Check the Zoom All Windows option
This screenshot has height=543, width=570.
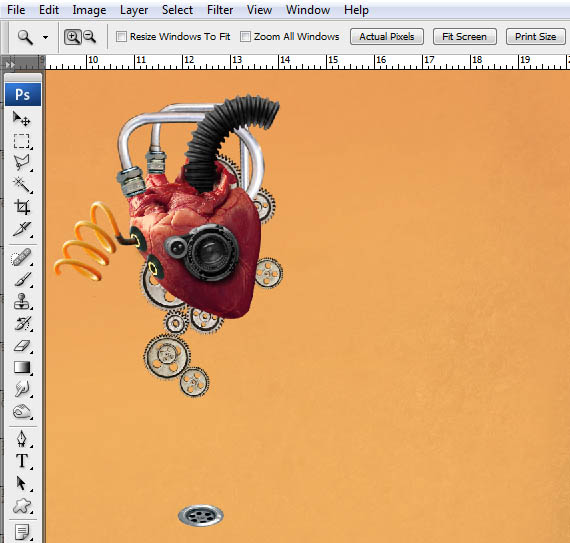pyautogui.click(x=245, y=36)
